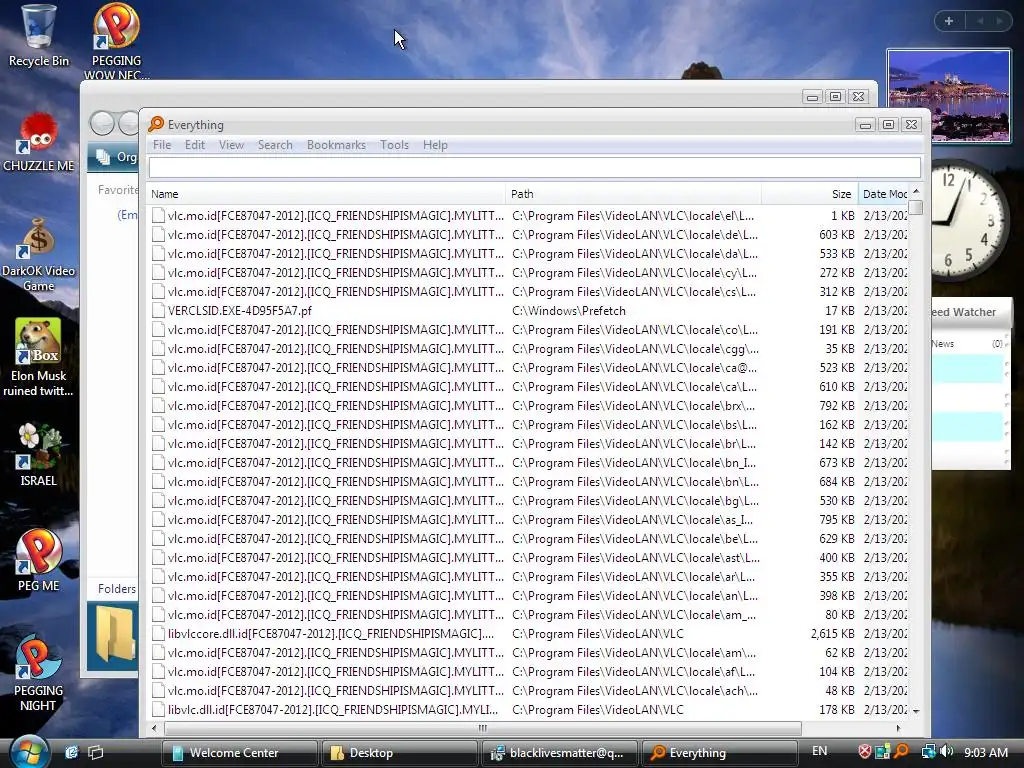The width and height of the screenshot is (1024, 768).
Task: Click size cell 792 KB
Action: tap(837, 406)
